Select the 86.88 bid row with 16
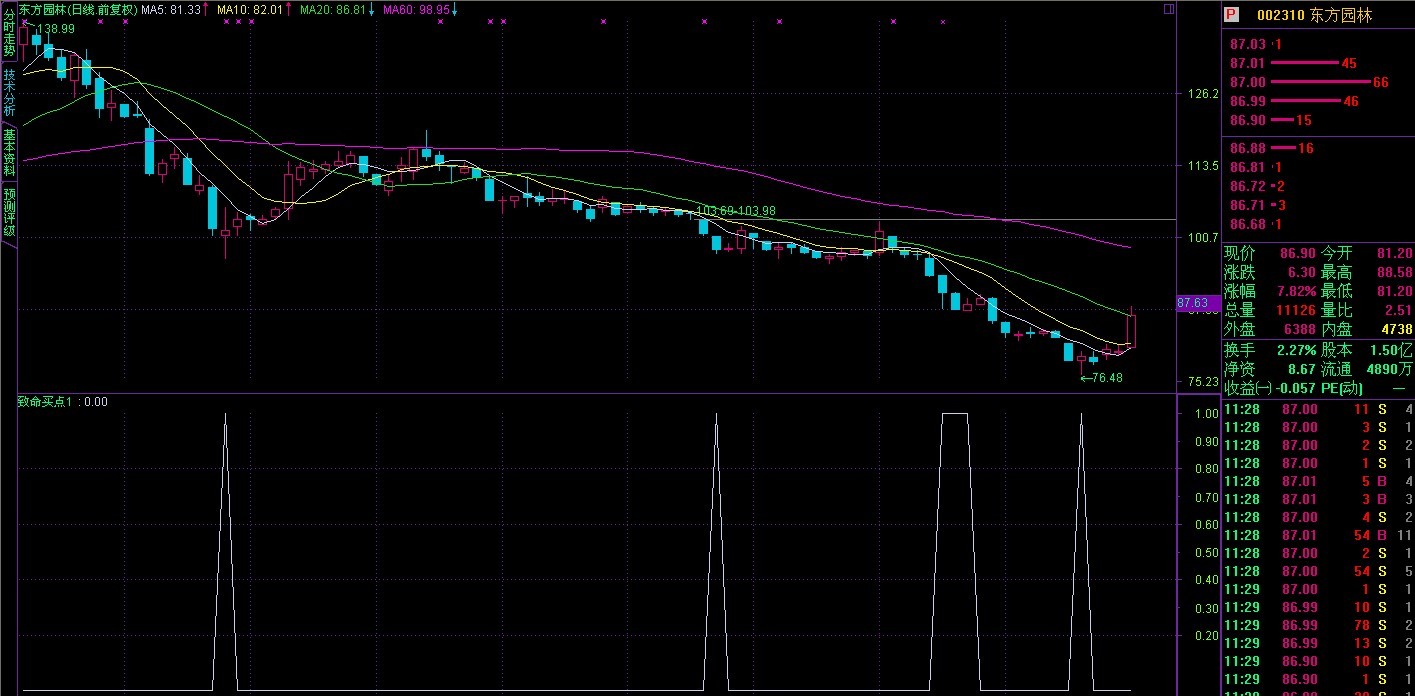 1318,148
